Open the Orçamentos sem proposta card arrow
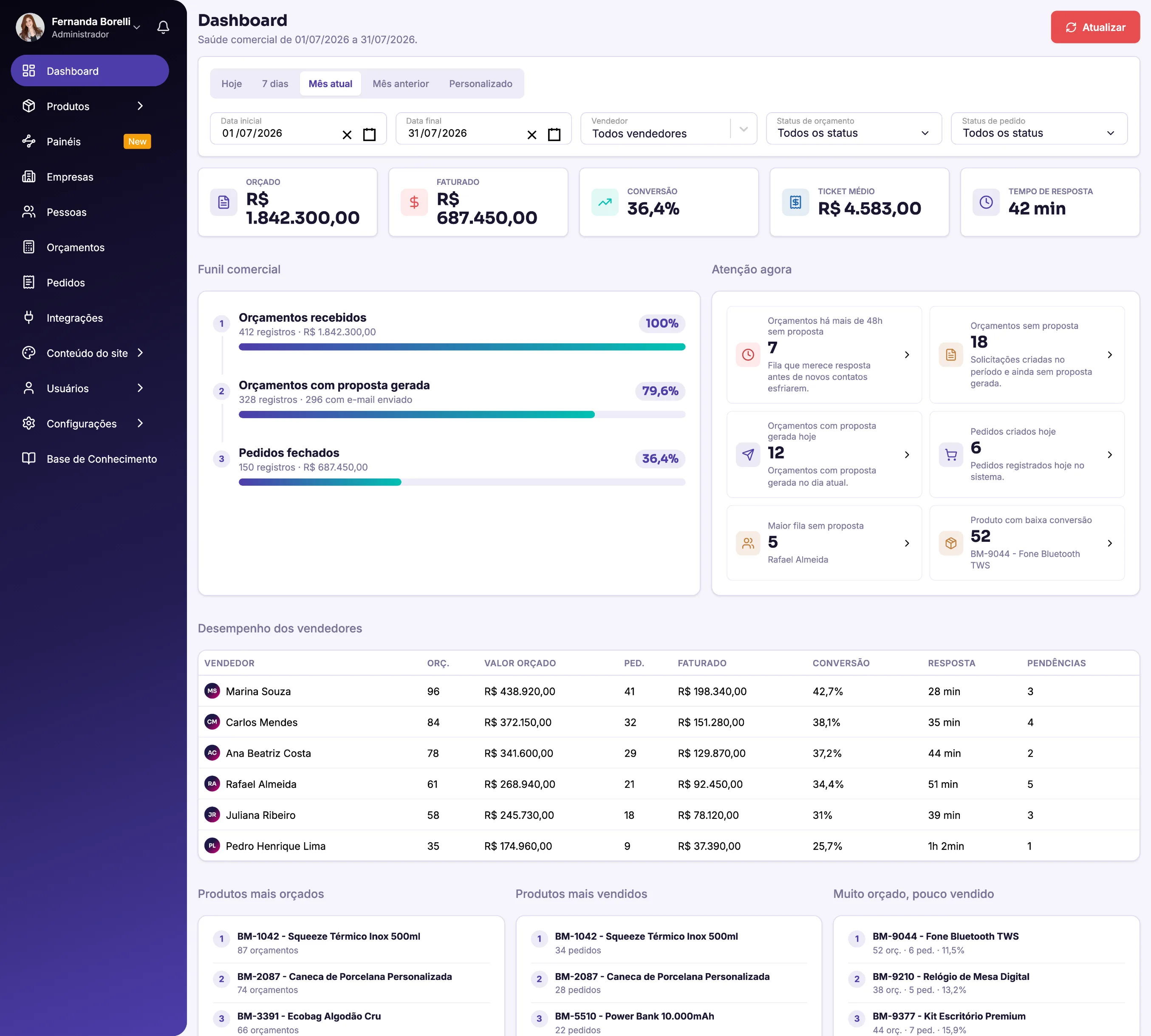This screenshot has height=1036, width=1151. click(1109, 355)
